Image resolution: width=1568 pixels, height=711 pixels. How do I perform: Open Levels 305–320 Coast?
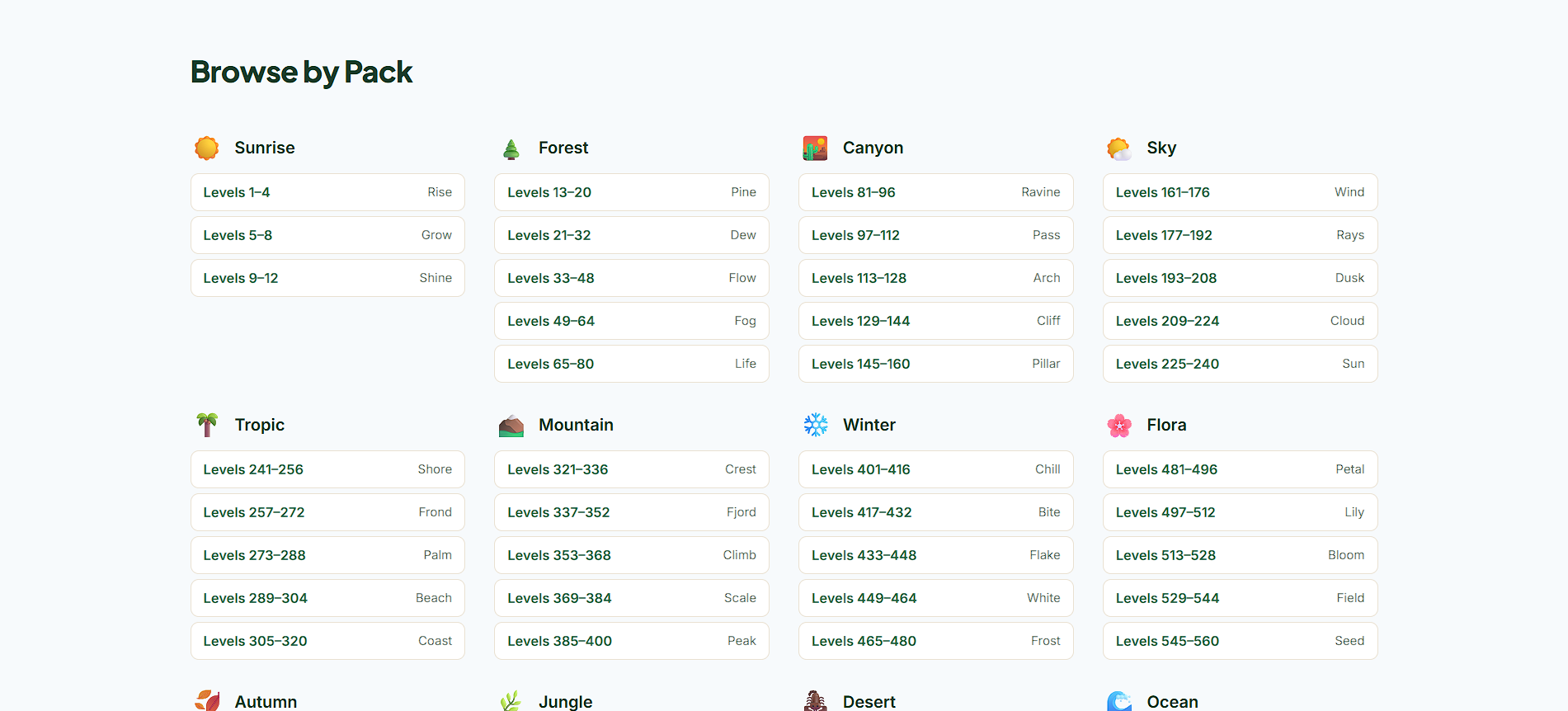click(x=327, y=641)
